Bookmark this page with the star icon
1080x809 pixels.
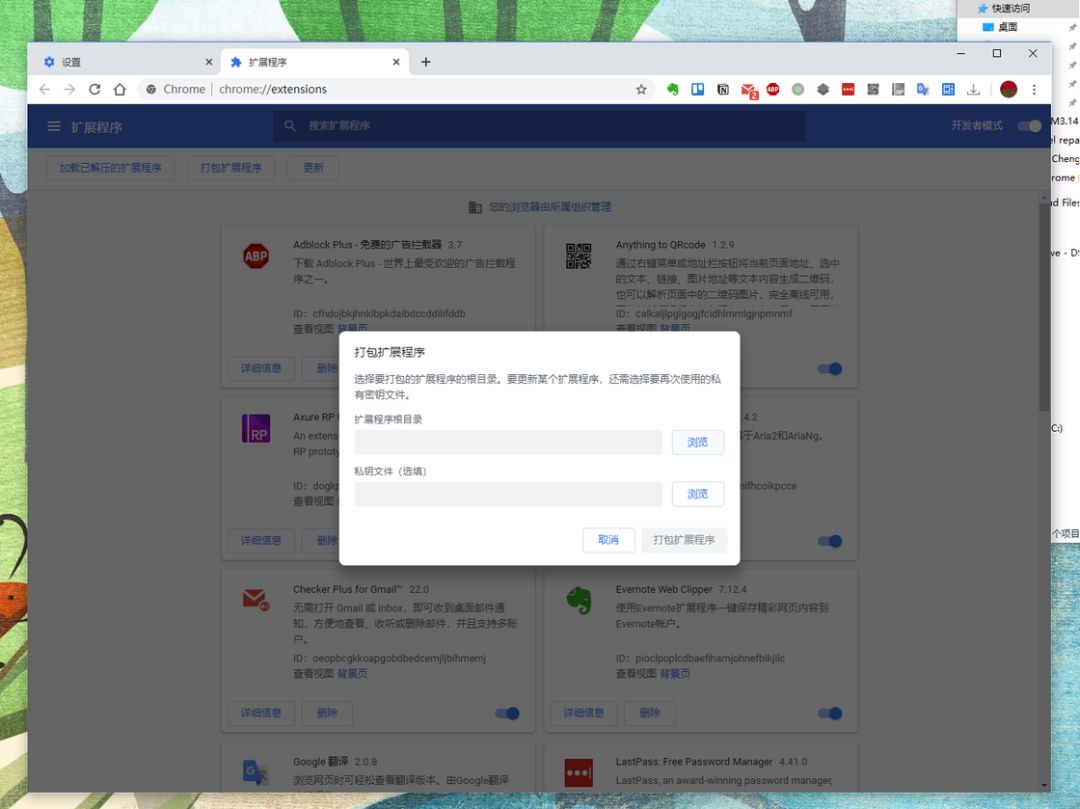coord(641,89)
